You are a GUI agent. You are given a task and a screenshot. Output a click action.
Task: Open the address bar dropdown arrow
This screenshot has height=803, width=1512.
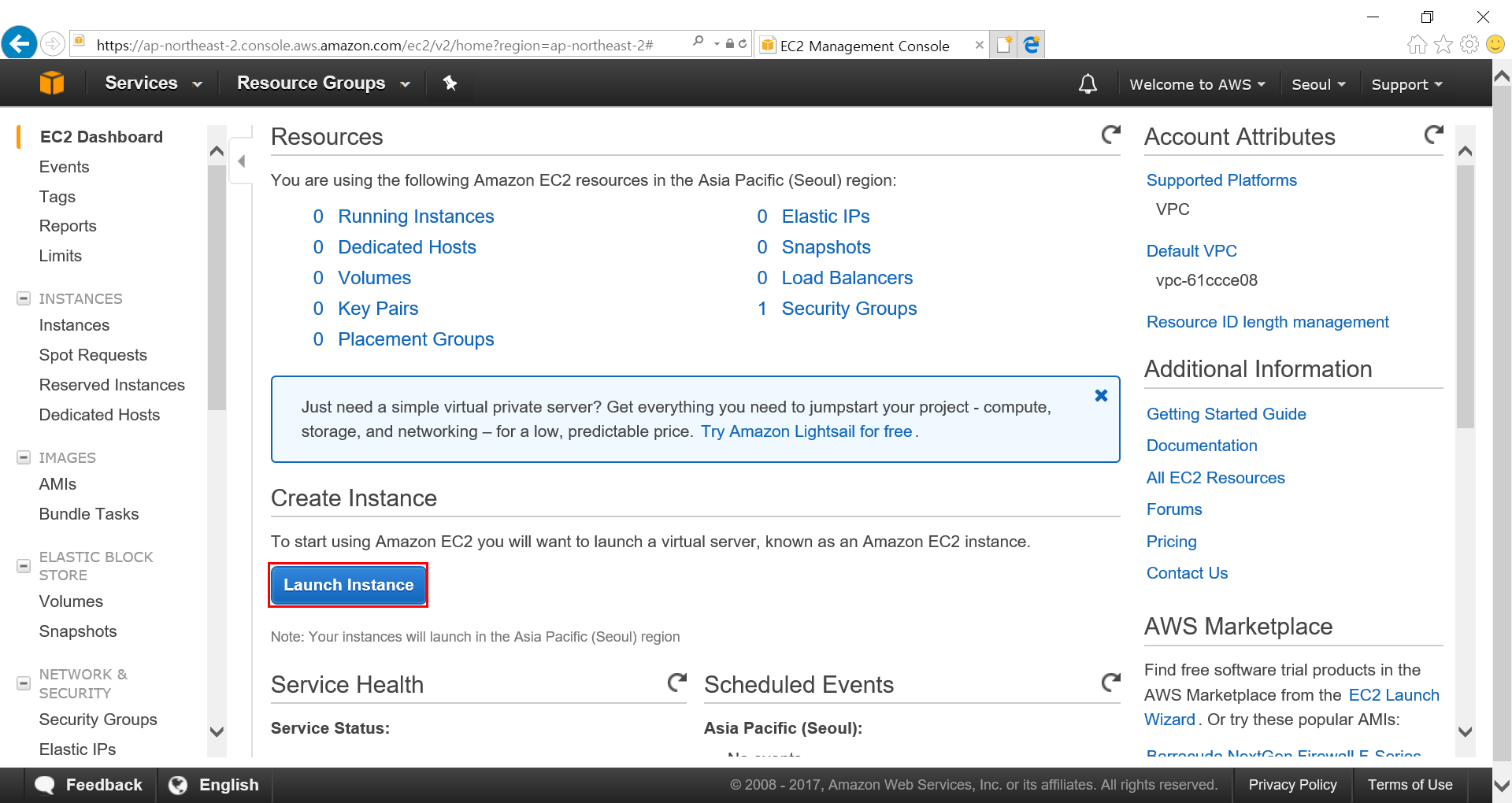[717, 44]
